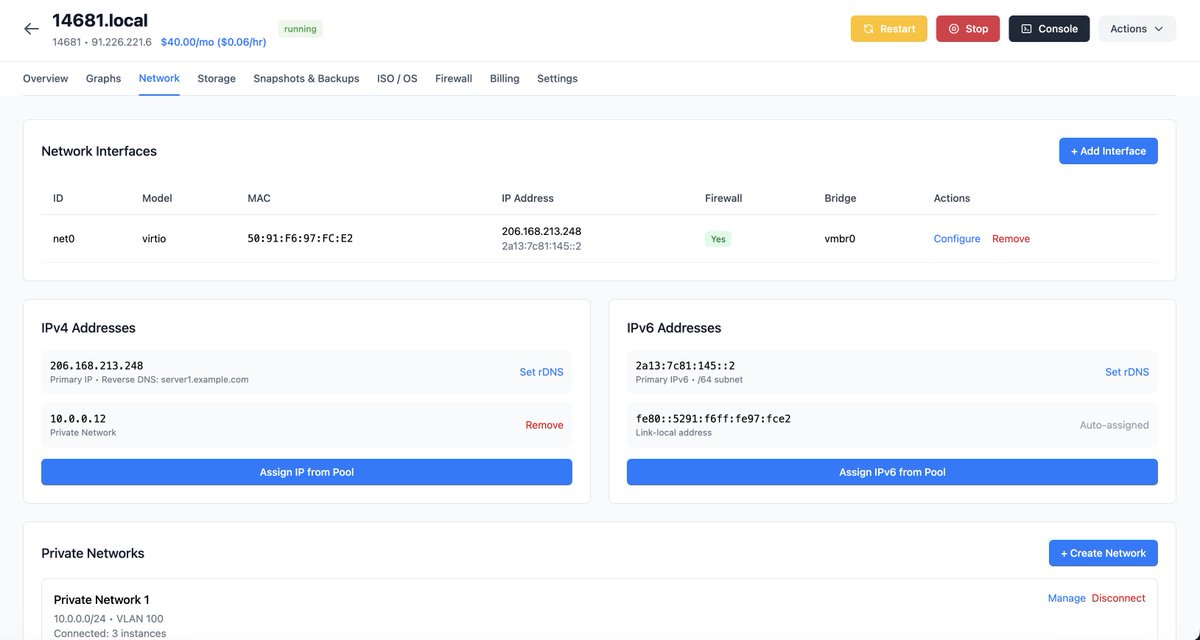The image size is (1200, 640).
Task: Click the virtio model cell
Action: pos(156,239)
